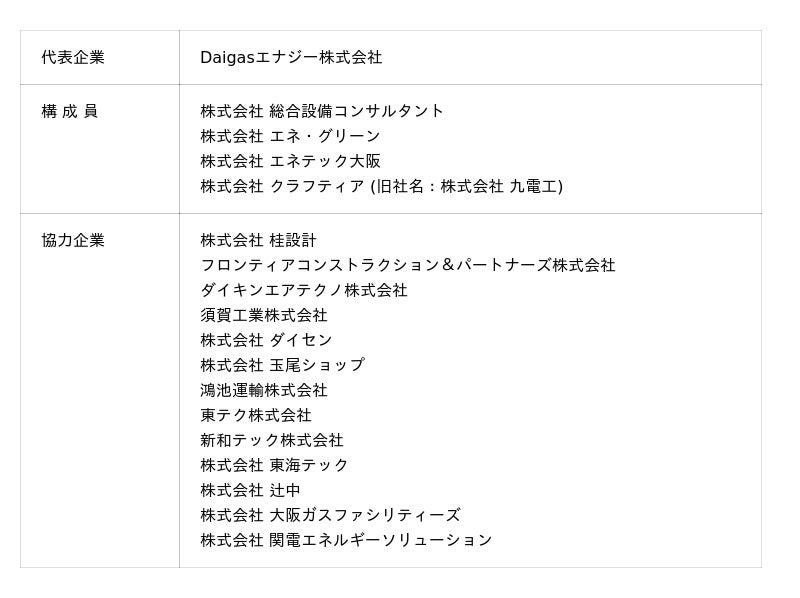Click the 株式会社 東海テック entry
This screenshot has width=800, height=598.
[x=274, y=465]
